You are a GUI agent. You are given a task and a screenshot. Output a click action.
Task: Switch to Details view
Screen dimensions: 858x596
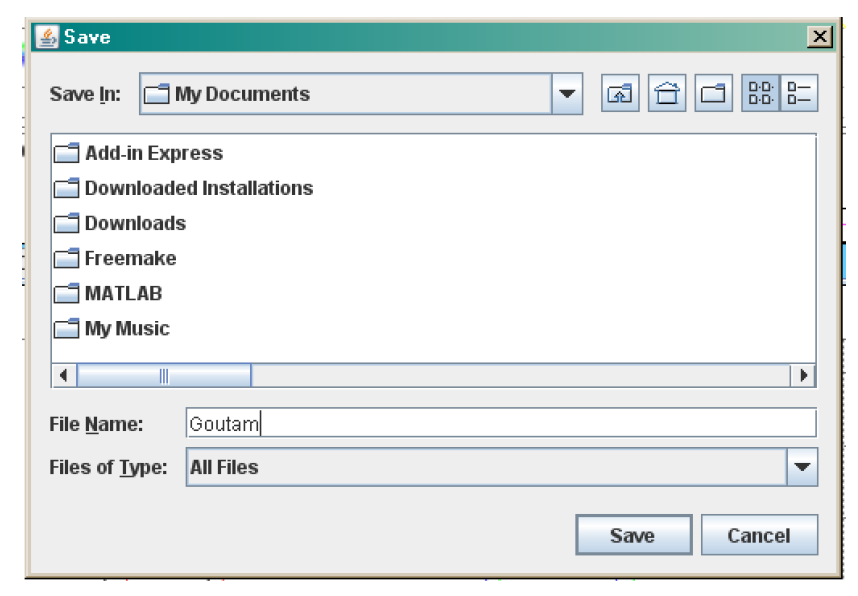(x=798, y=94)
